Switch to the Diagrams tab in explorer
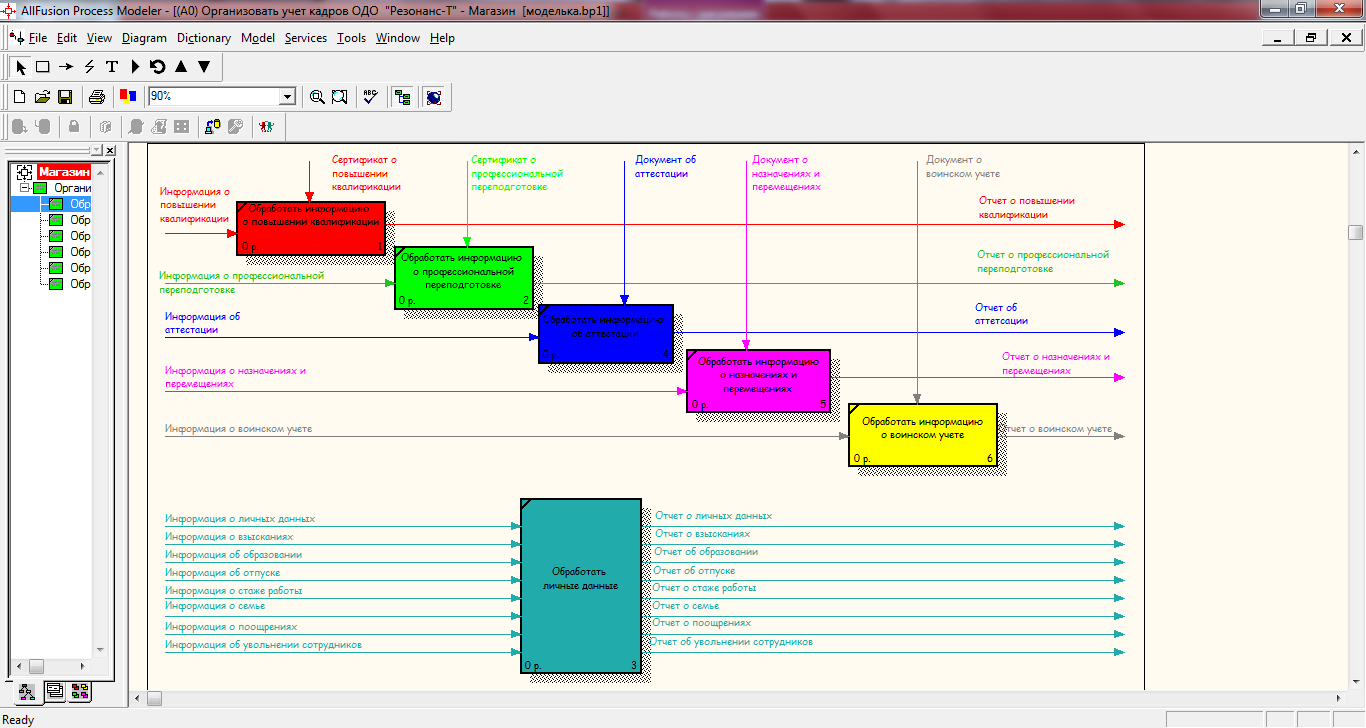1366x728 pixels. pos(54,690)
